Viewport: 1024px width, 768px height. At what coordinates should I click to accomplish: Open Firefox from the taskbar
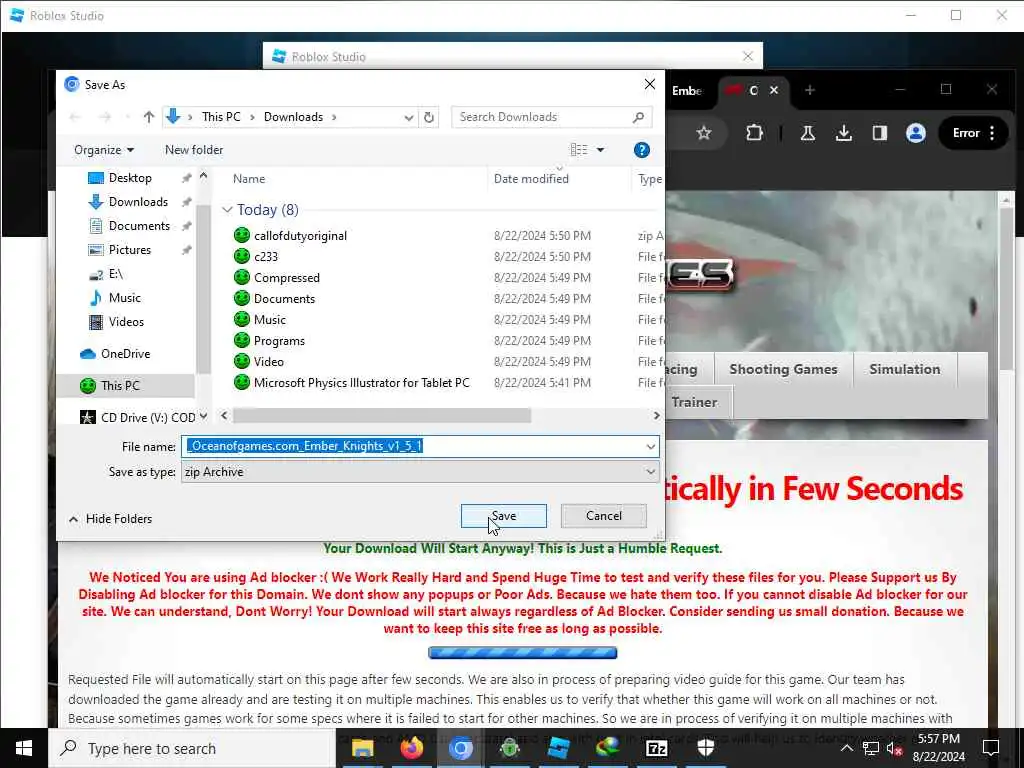[x=411, y=748]
